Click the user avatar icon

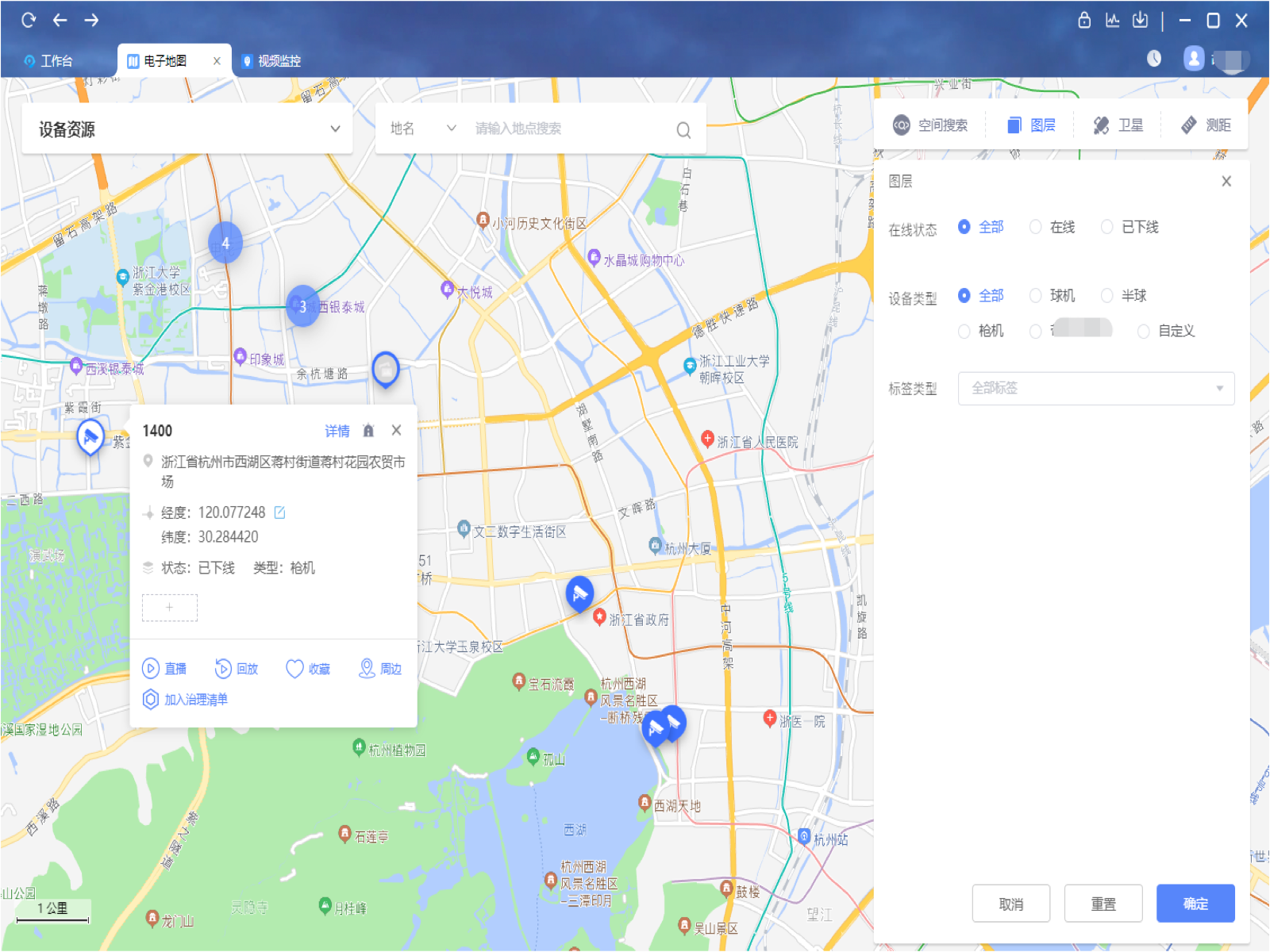point(1194,58)
